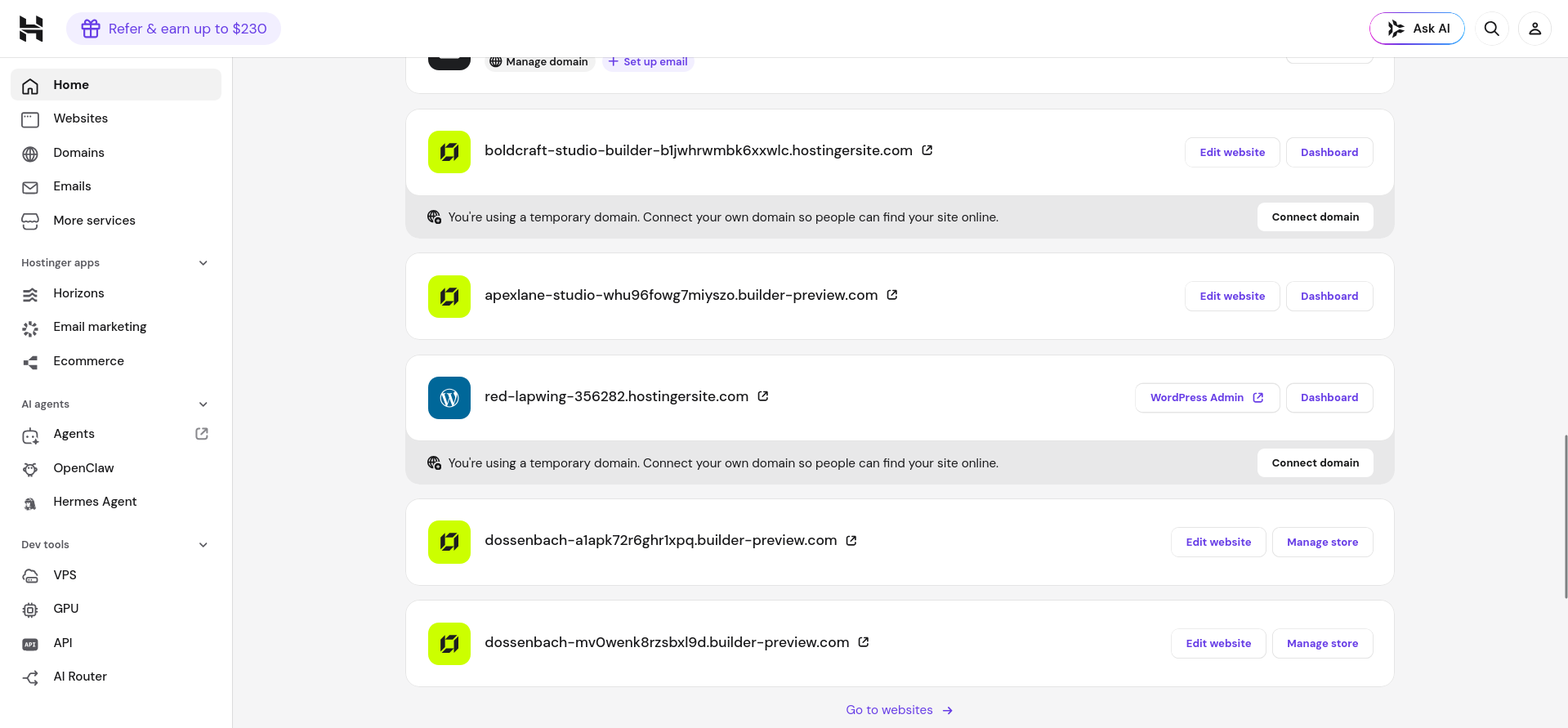Click the VPS icon in sidebar
The width and height of the screenshot is (1568, 728).
coord(30,576)
